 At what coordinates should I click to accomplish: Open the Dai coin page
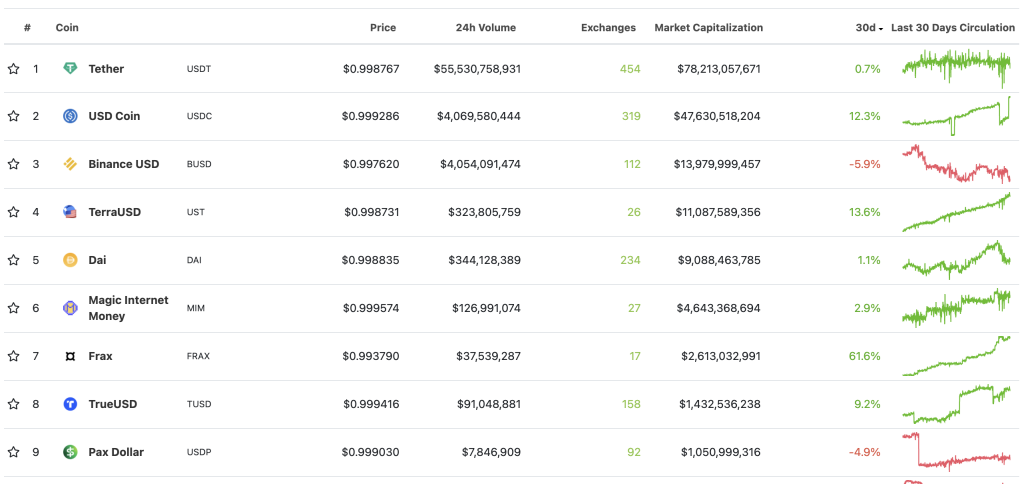pyautogui.click(x=97, y=260)
